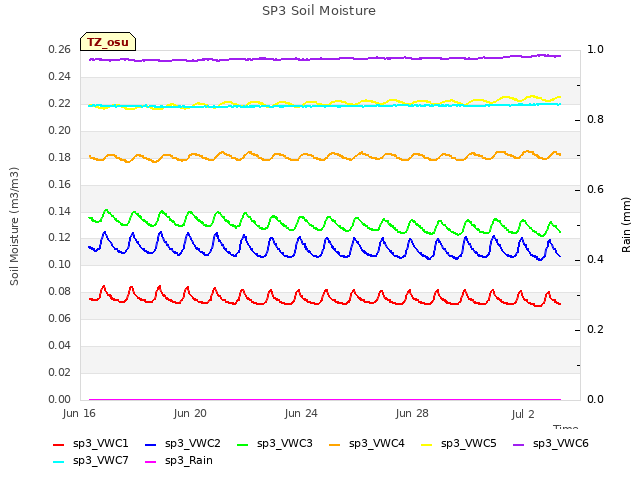Click the Soil Moisture (m3/m3) axis title
This screenshot has height=480, width=640.
coord(14,226)
